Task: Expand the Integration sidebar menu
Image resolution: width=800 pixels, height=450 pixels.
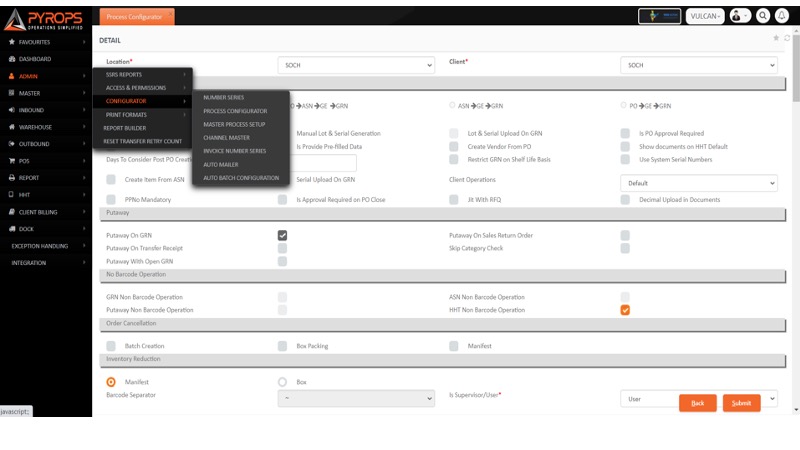Action: click(46, 263)
